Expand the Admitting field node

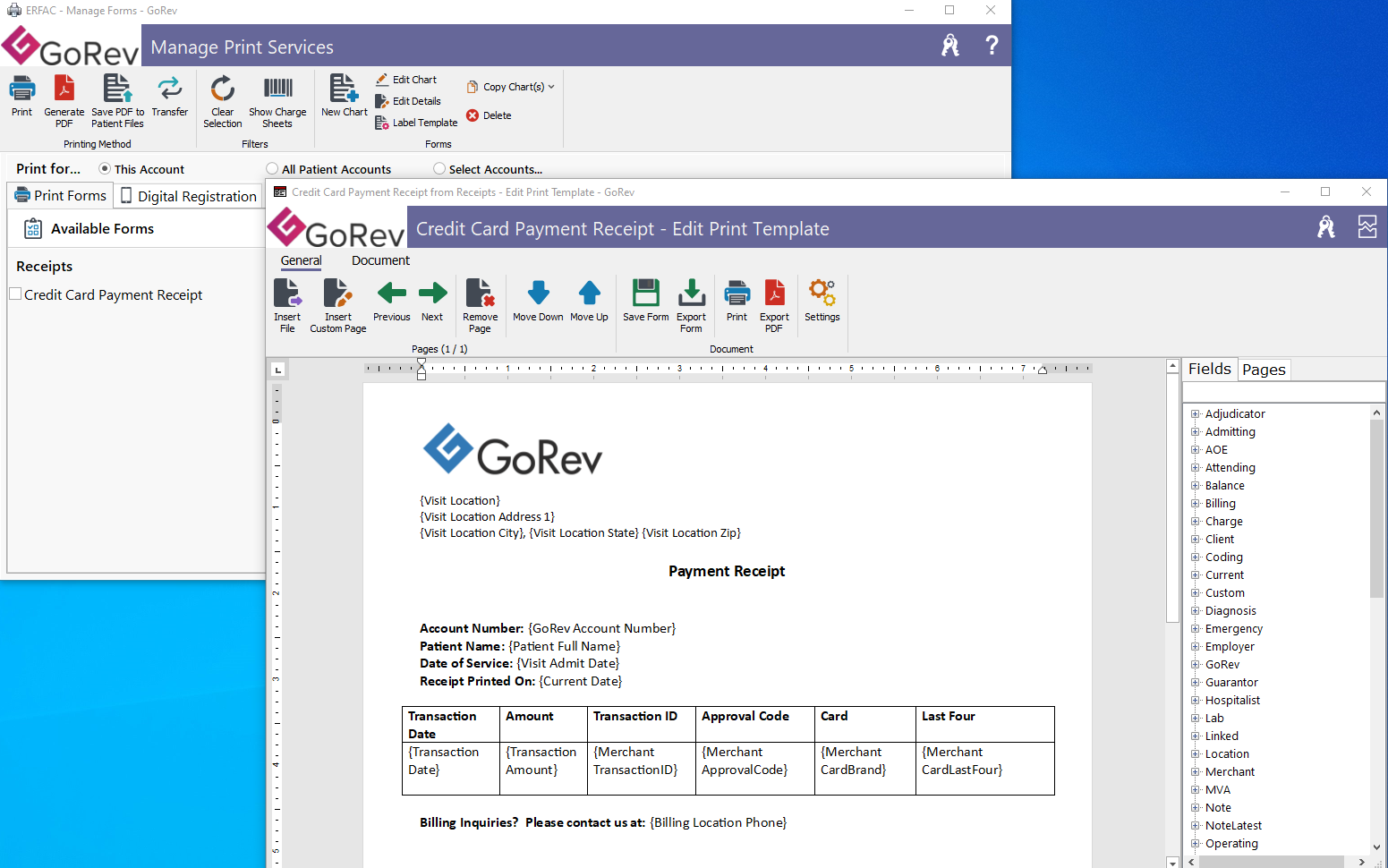coord(1195,431)
